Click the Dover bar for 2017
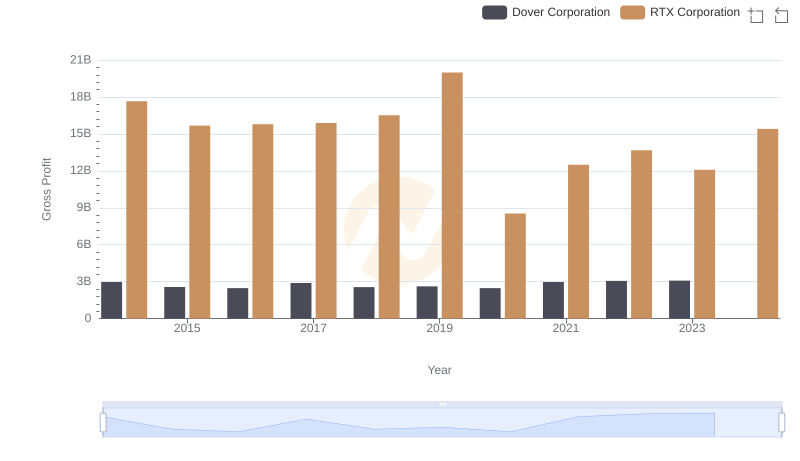The height and width of the screenshot is (461, 800). (301, 301)
